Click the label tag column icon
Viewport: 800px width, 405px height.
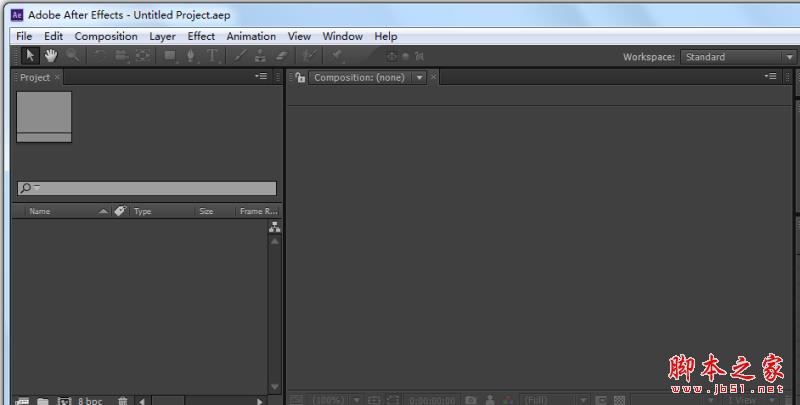(120, 211)
